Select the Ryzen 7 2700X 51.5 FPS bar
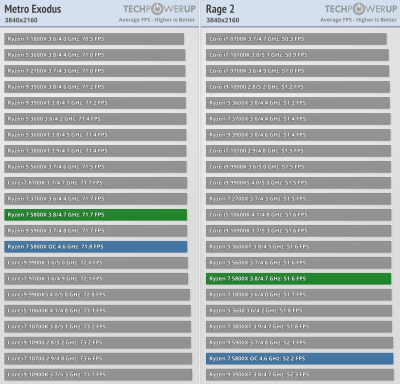This screenshot has width=400, height=384. pos(298,199)
